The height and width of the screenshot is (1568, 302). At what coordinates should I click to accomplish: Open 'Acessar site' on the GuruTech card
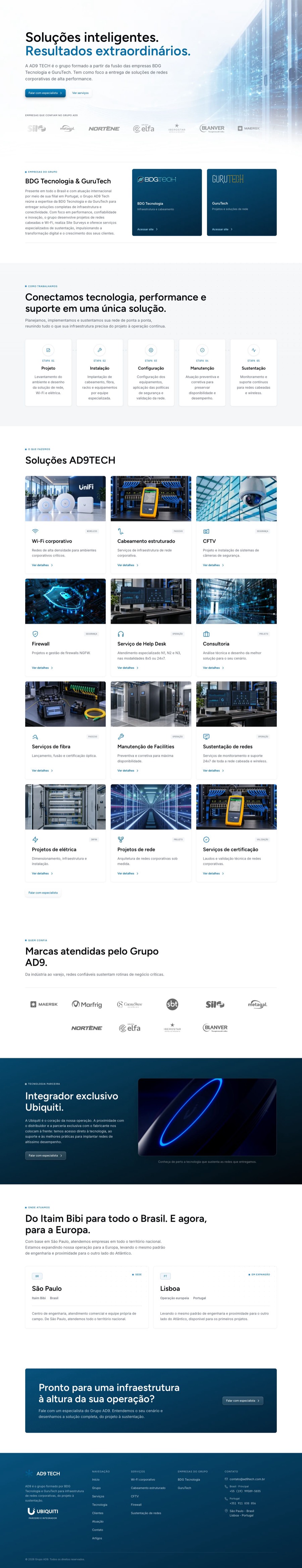[222, 230]
